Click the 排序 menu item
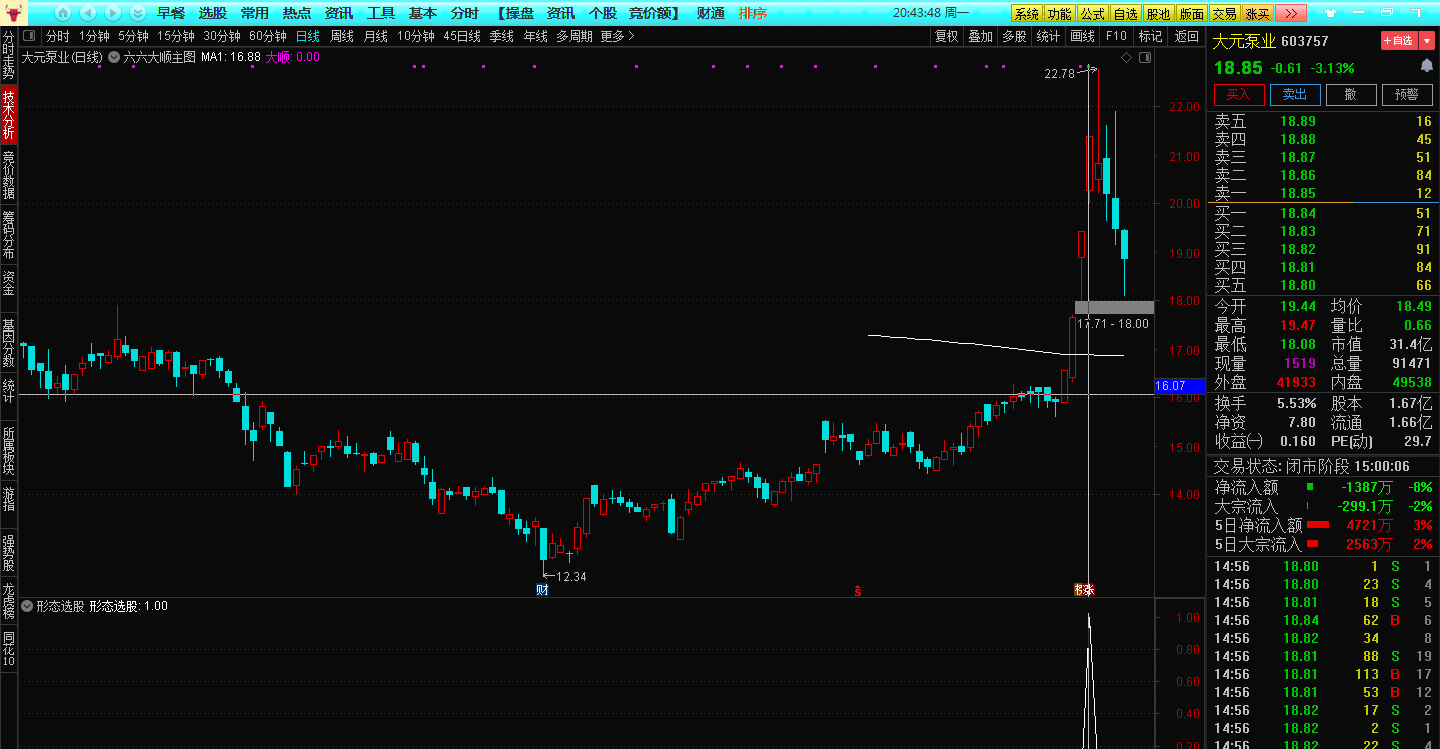This screenshot has width=1440, height=749. coord(753,13)
